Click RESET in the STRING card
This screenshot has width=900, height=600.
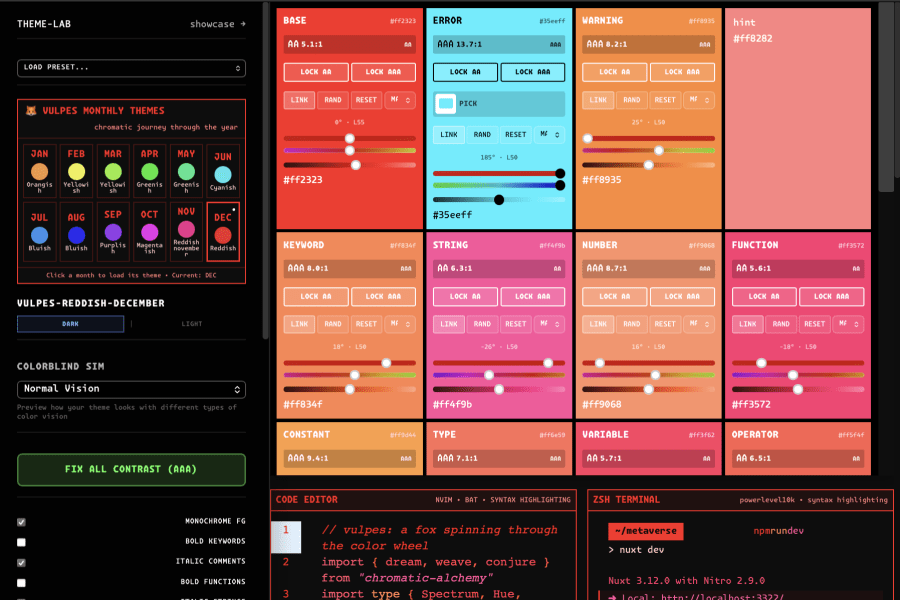pyautogui.click(x=515, y=324)
